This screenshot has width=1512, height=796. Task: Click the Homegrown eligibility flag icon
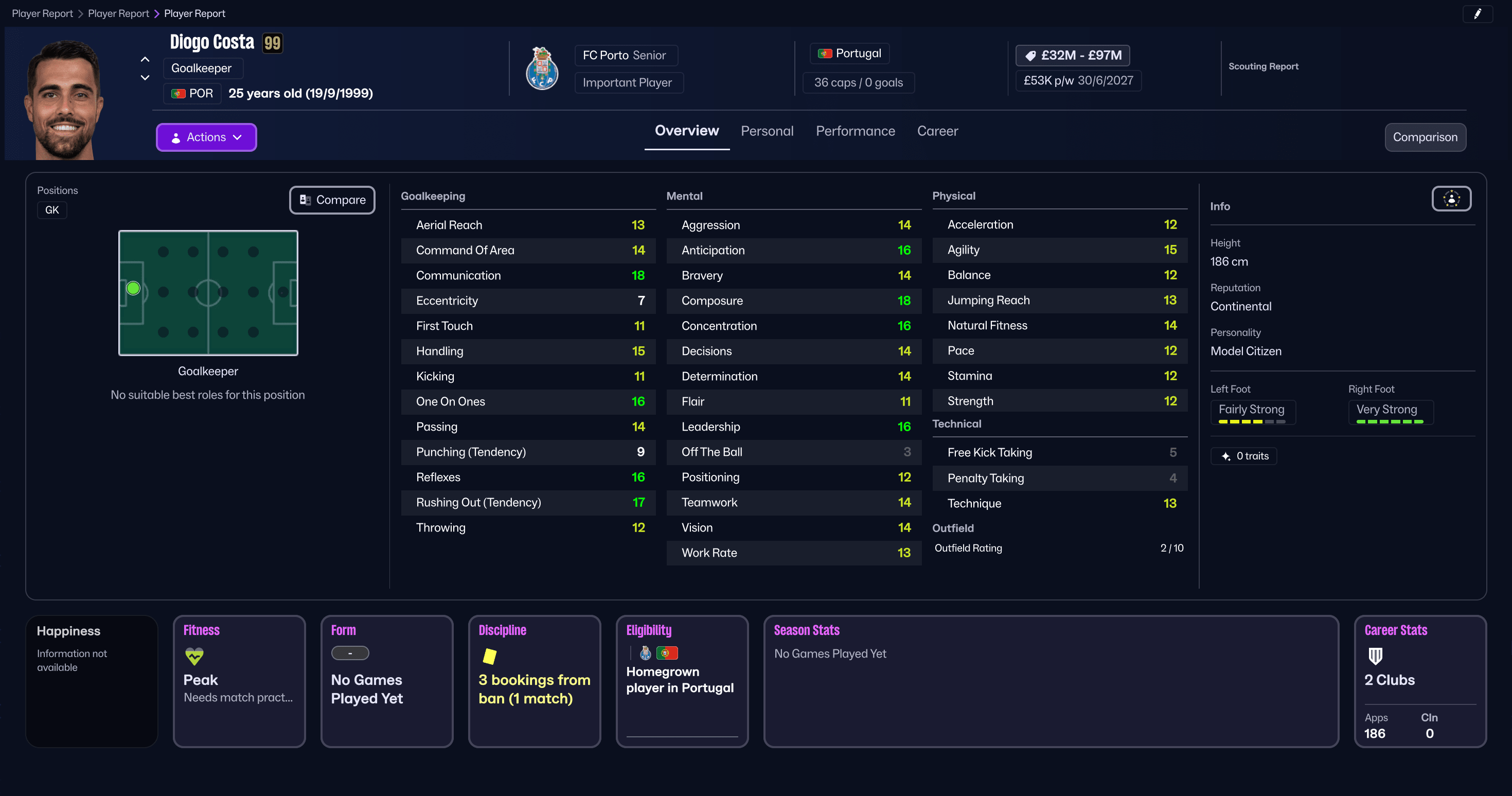[x=667, y=653]
